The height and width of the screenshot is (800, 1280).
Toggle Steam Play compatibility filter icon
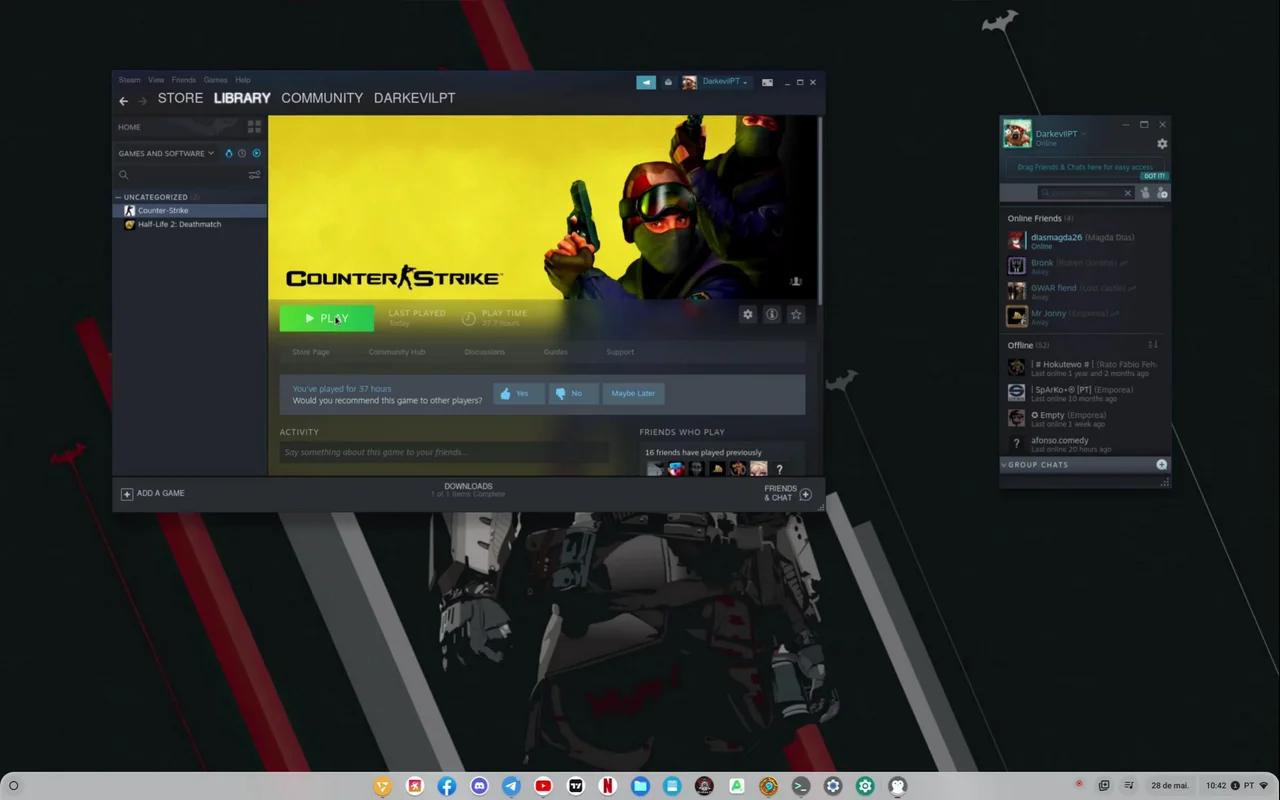click(x=229, y=153)
